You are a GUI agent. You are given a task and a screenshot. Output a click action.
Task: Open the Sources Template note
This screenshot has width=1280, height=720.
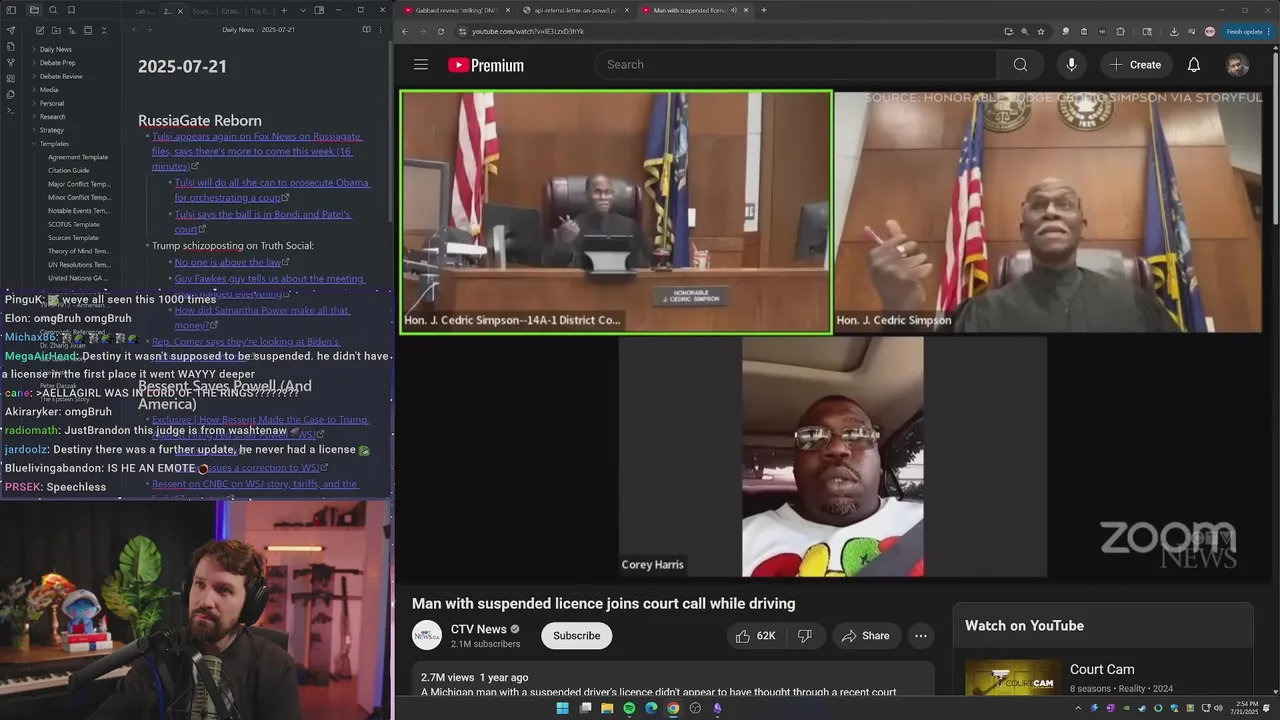pyautogui.click(x=74, y=238)
